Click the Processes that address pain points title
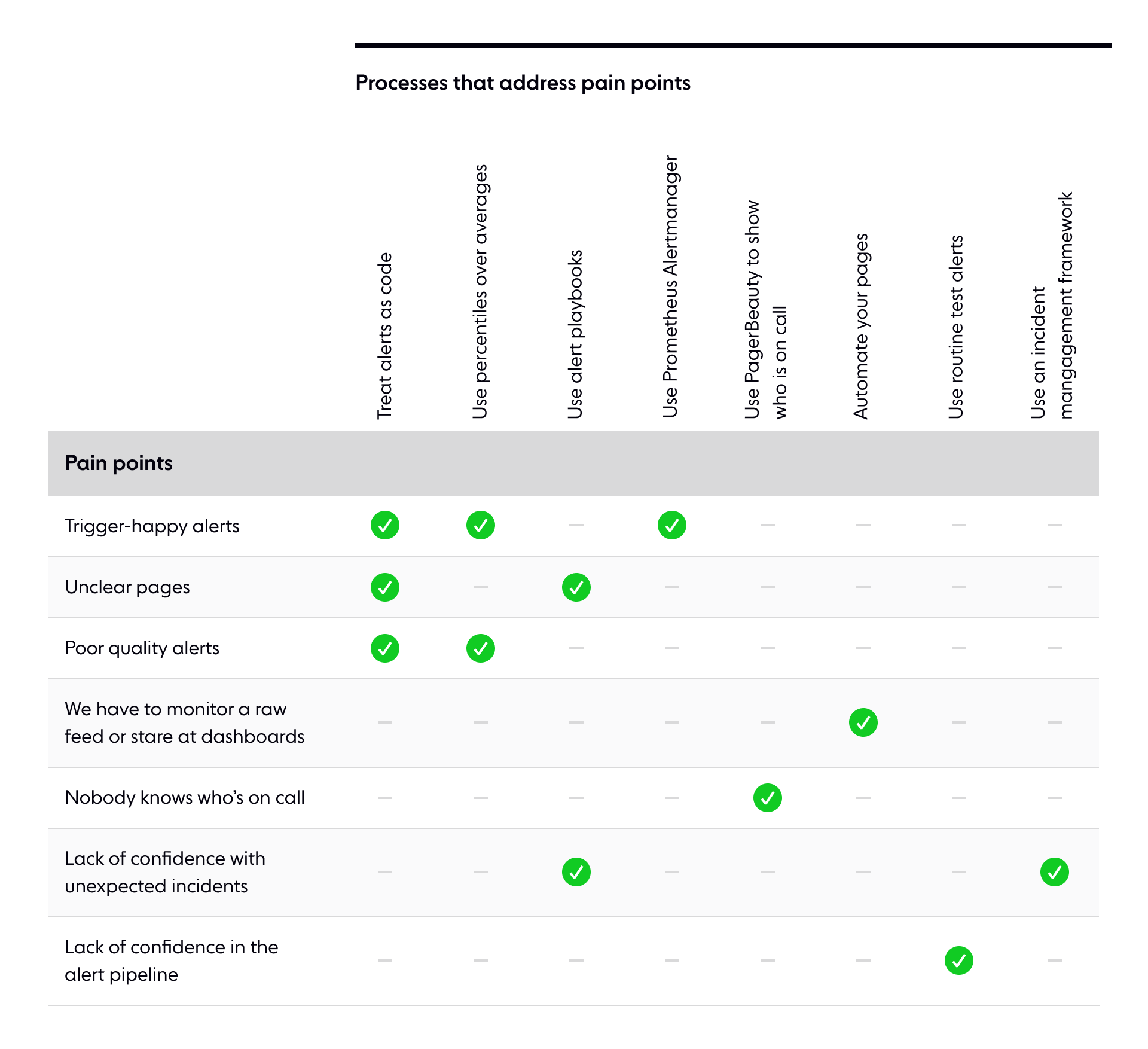 tap(523, 83)
